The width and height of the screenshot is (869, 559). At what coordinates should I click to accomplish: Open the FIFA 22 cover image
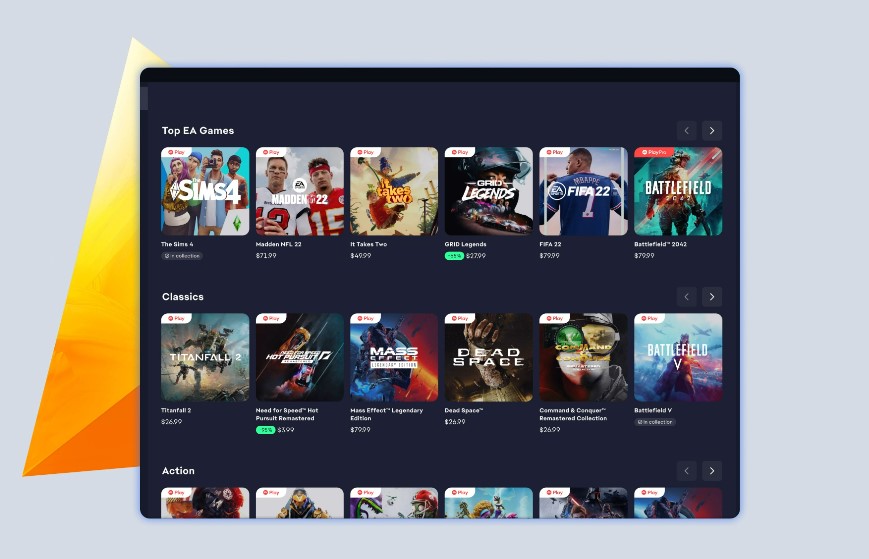(583, 194)
